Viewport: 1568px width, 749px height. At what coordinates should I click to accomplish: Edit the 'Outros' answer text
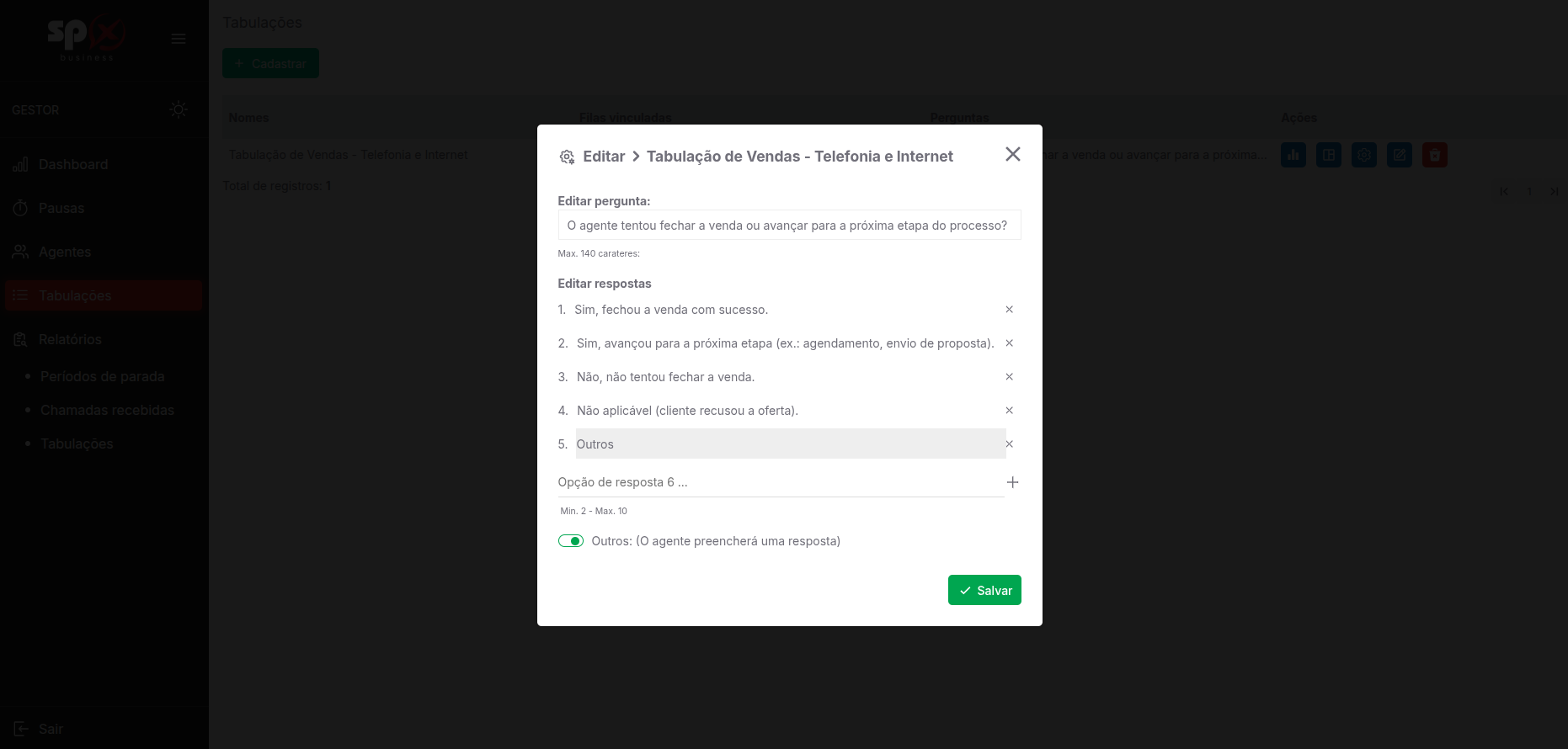(789, 444)
